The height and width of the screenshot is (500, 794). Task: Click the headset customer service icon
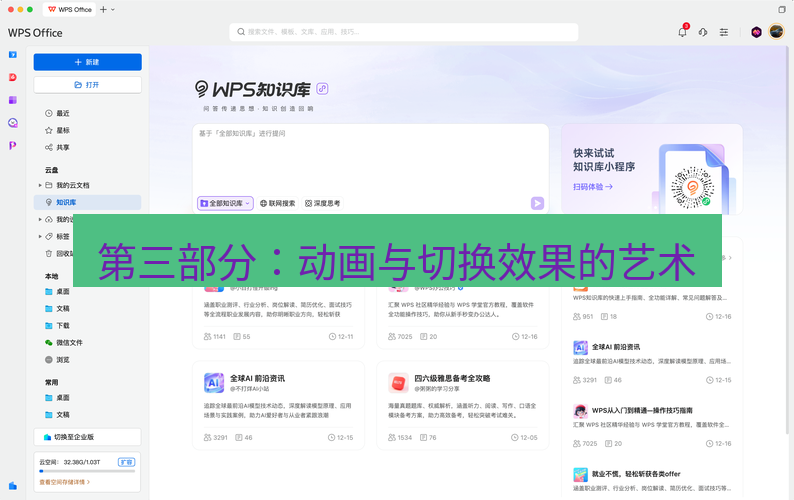[x=703, y=32]
